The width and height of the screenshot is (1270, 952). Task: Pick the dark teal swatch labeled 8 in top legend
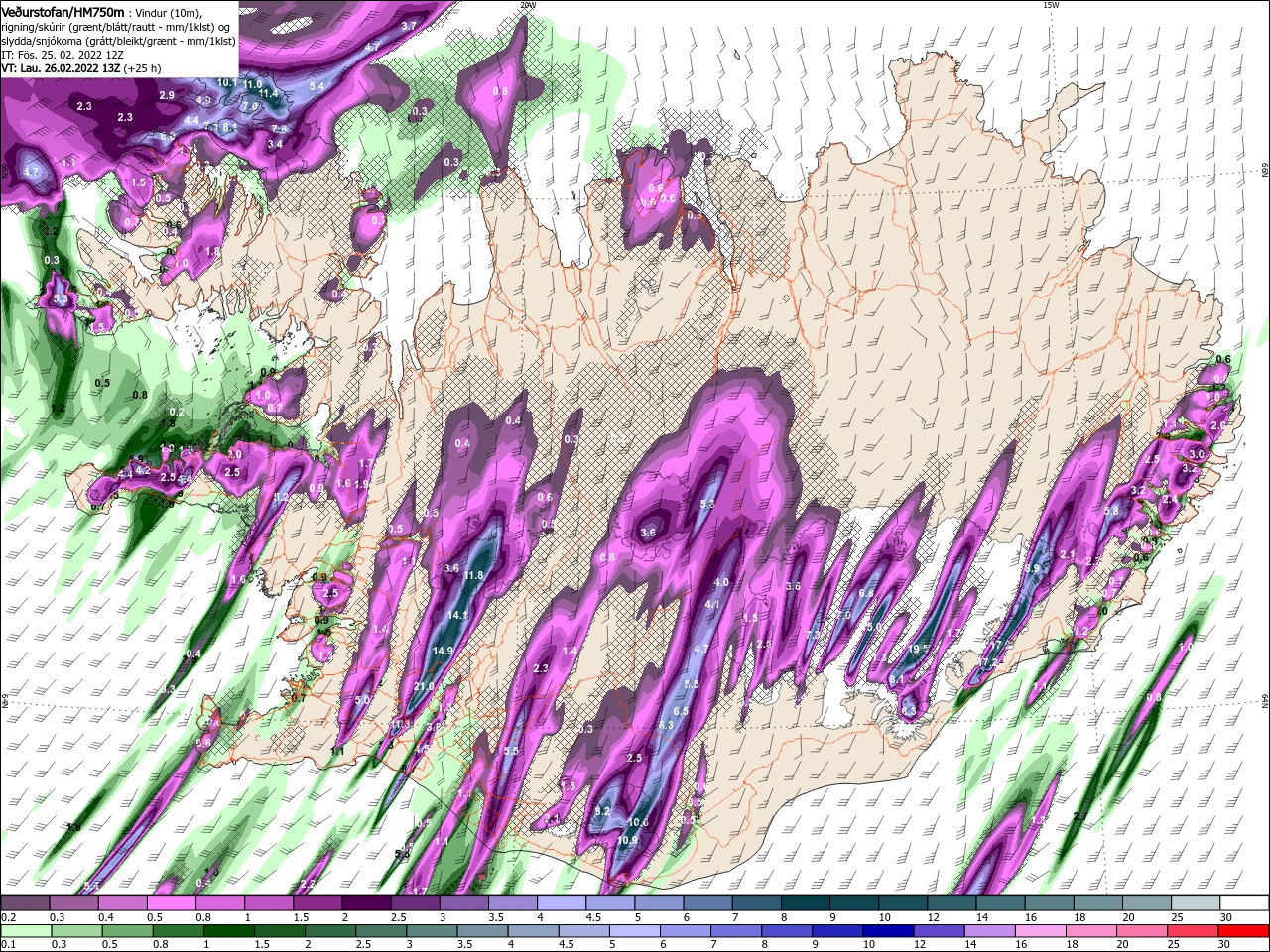point(805,903)
